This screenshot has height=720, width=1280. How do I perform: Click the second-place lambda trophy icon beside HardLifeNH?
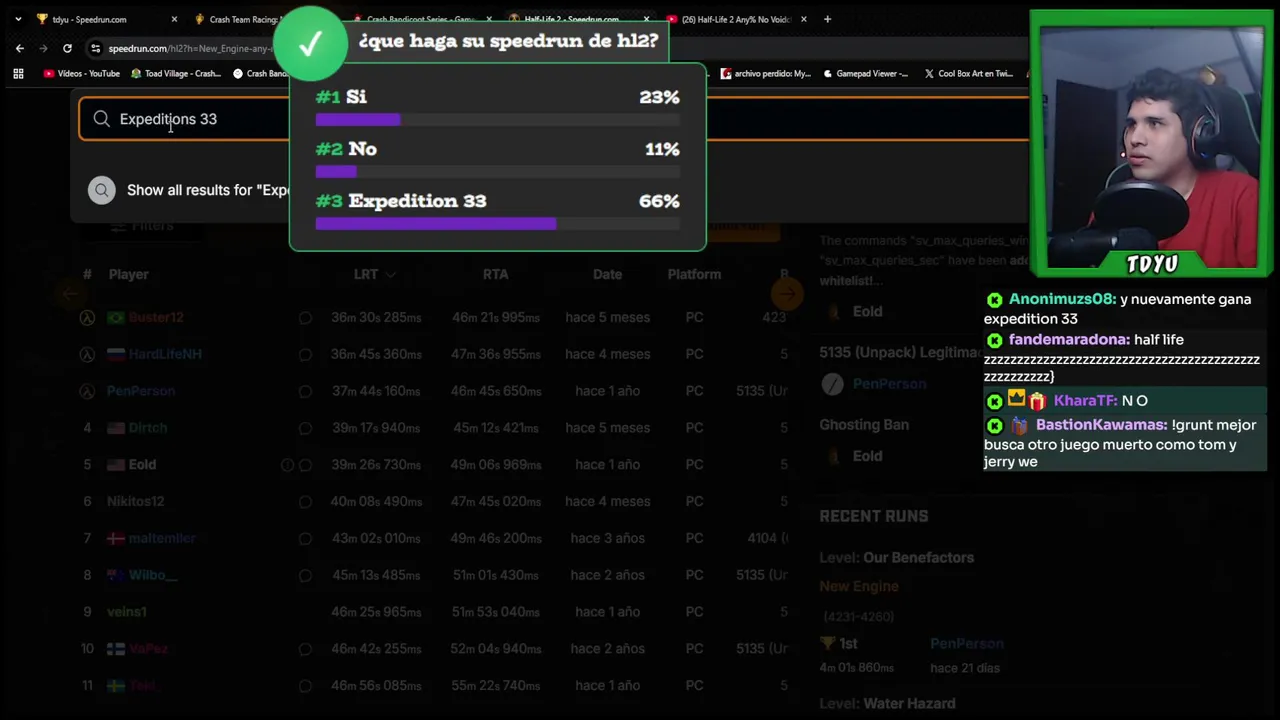click(x=87, y=354)
